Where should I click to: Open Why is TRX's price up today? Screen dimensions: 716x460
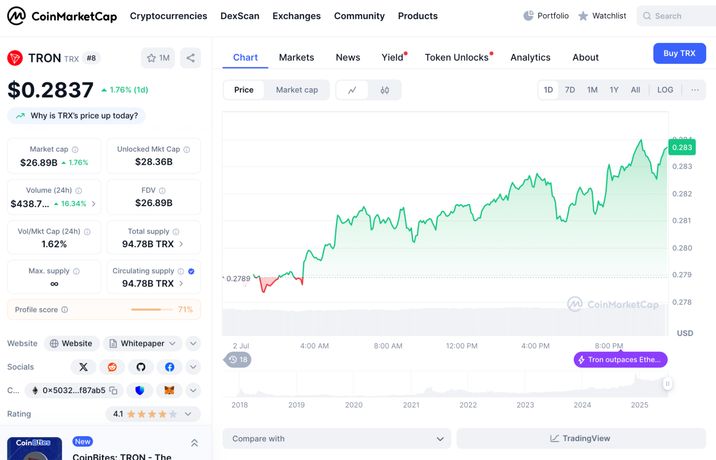coord(76,116)
